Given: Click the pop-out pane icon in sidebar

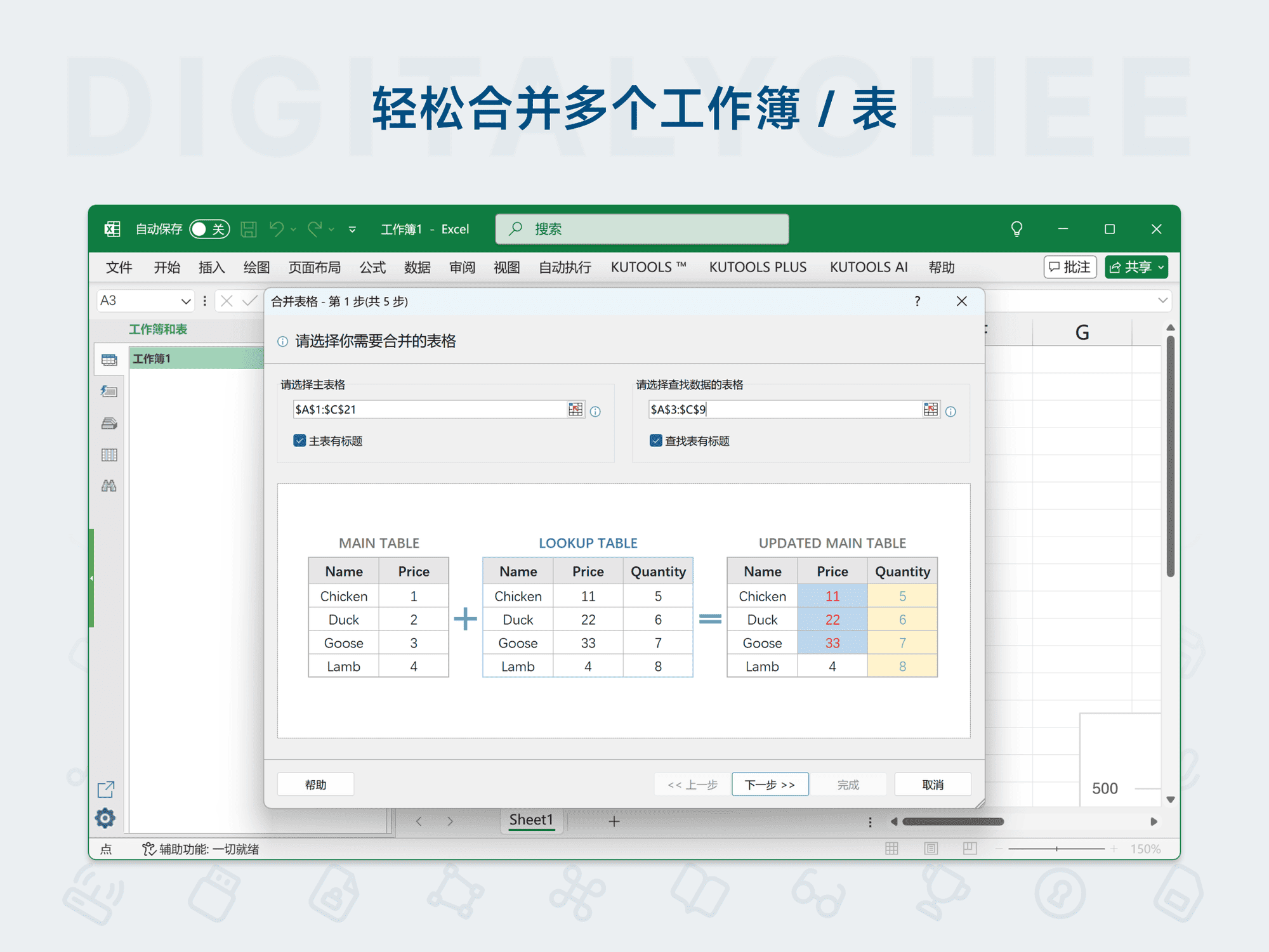Looking at the screenshot, I should click(106, 790).
